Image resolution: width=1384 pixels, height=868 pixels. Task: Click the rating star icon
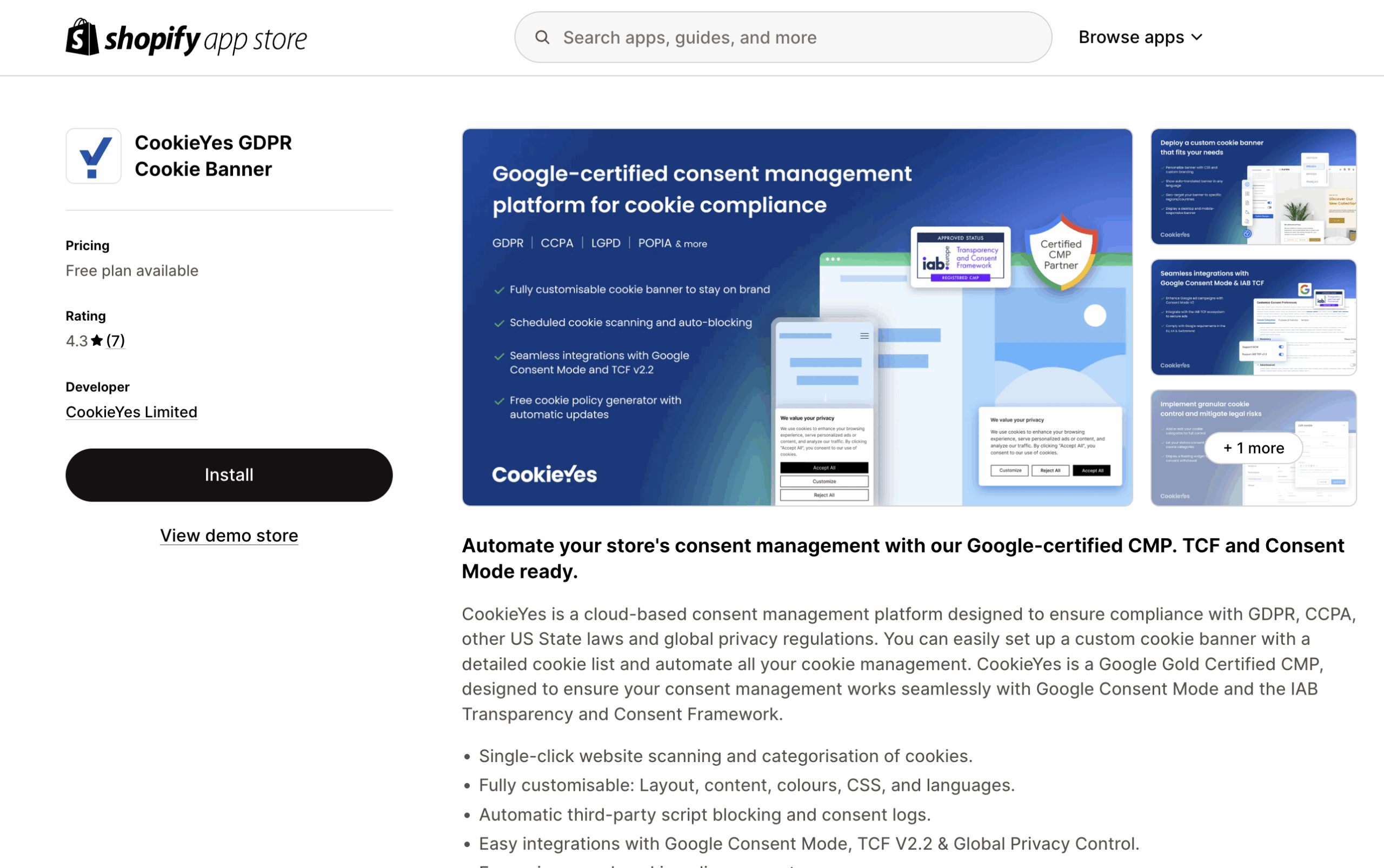(x=97, y=340)
